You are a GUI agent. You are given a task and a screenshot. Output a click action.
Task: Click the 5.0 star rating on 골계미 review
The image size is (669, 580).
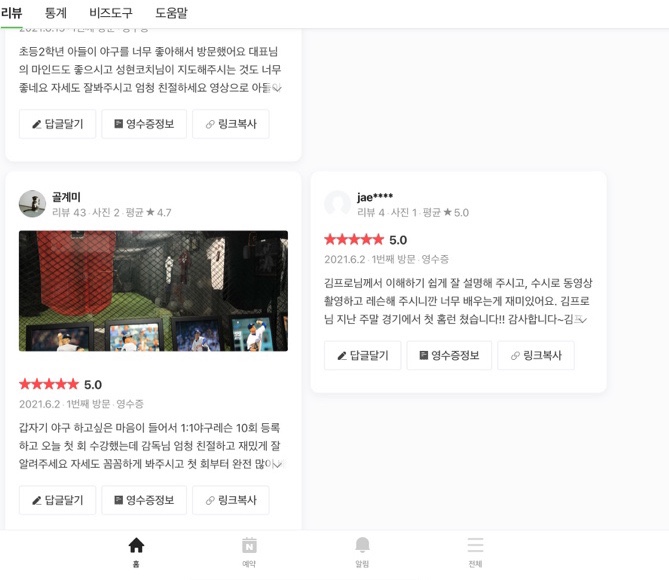point(61,385)
